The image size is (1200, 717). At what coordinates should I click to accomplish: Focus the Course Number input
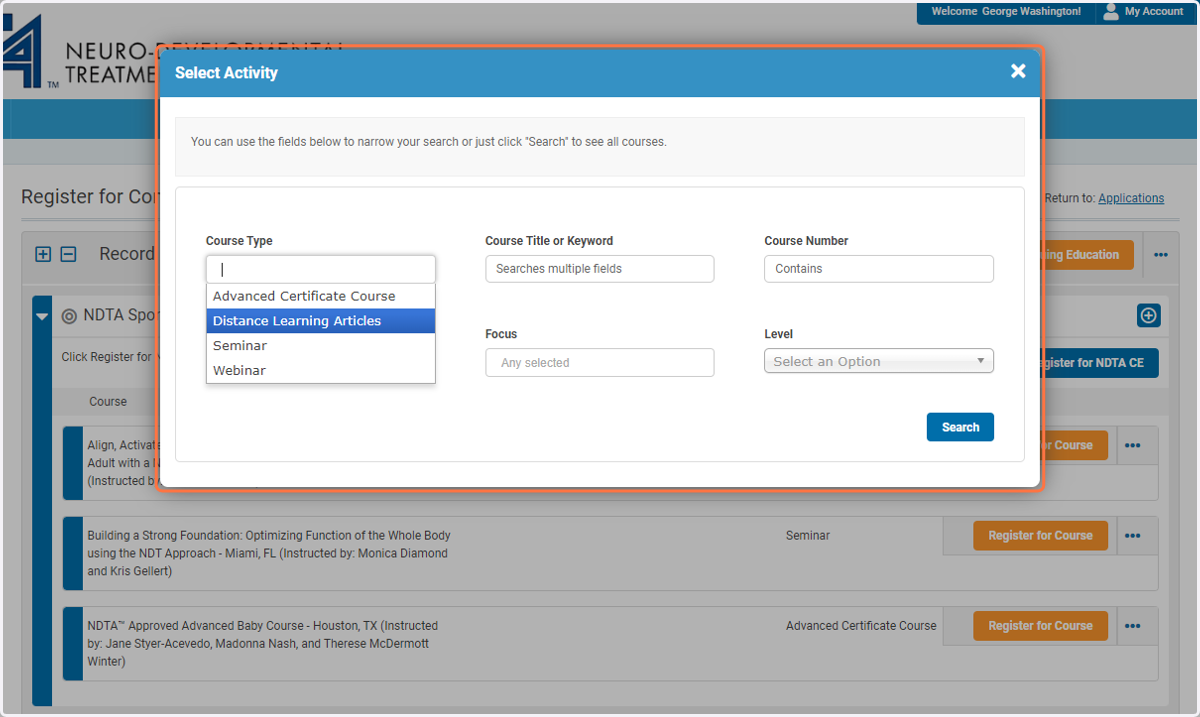879,269
